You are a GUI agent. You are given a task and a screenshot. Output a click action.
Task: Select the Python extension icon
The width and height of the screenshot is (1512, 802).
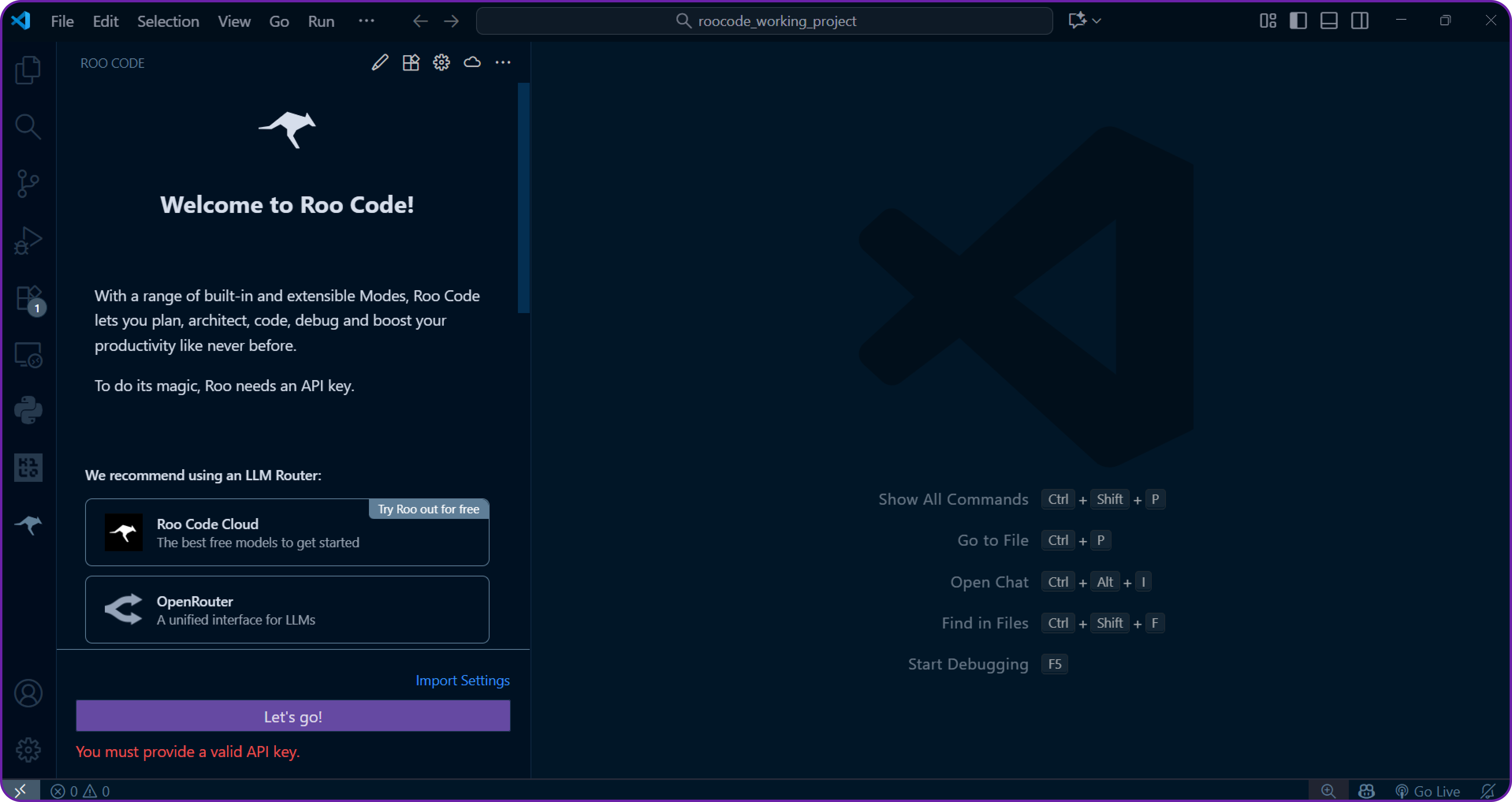[x=28, y=409]
